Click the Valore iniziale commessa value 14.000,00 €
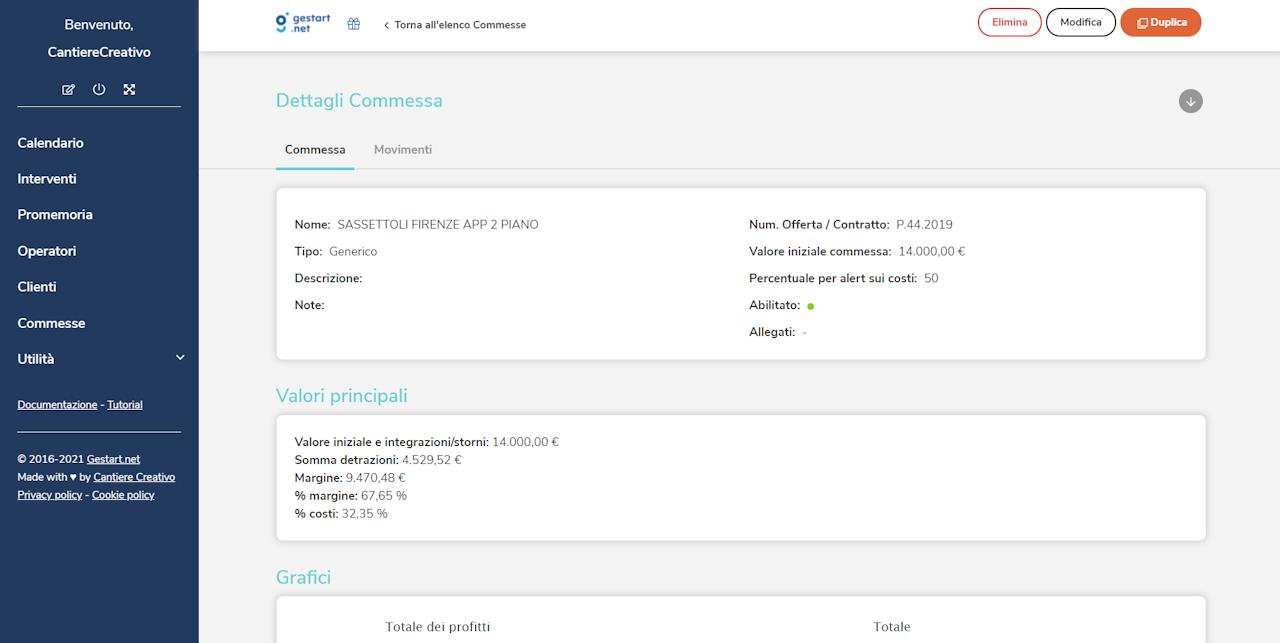 (932, 252)
